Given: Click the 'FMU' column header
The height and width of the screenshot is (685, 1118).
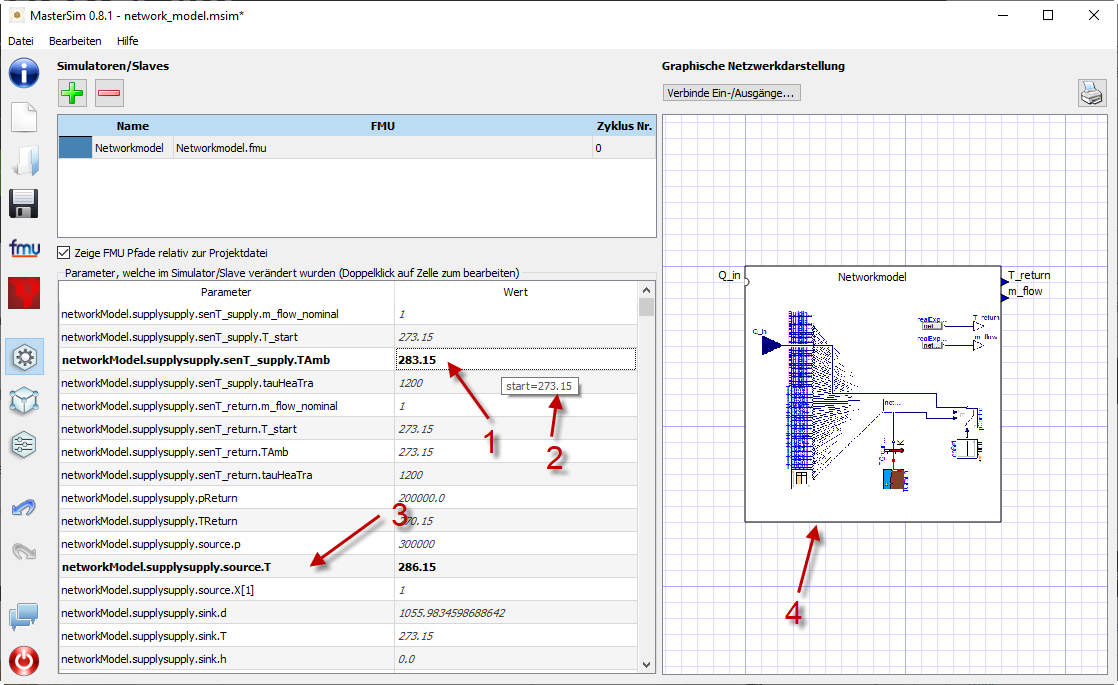Looking at the screenshot, I should pos(383,125).
